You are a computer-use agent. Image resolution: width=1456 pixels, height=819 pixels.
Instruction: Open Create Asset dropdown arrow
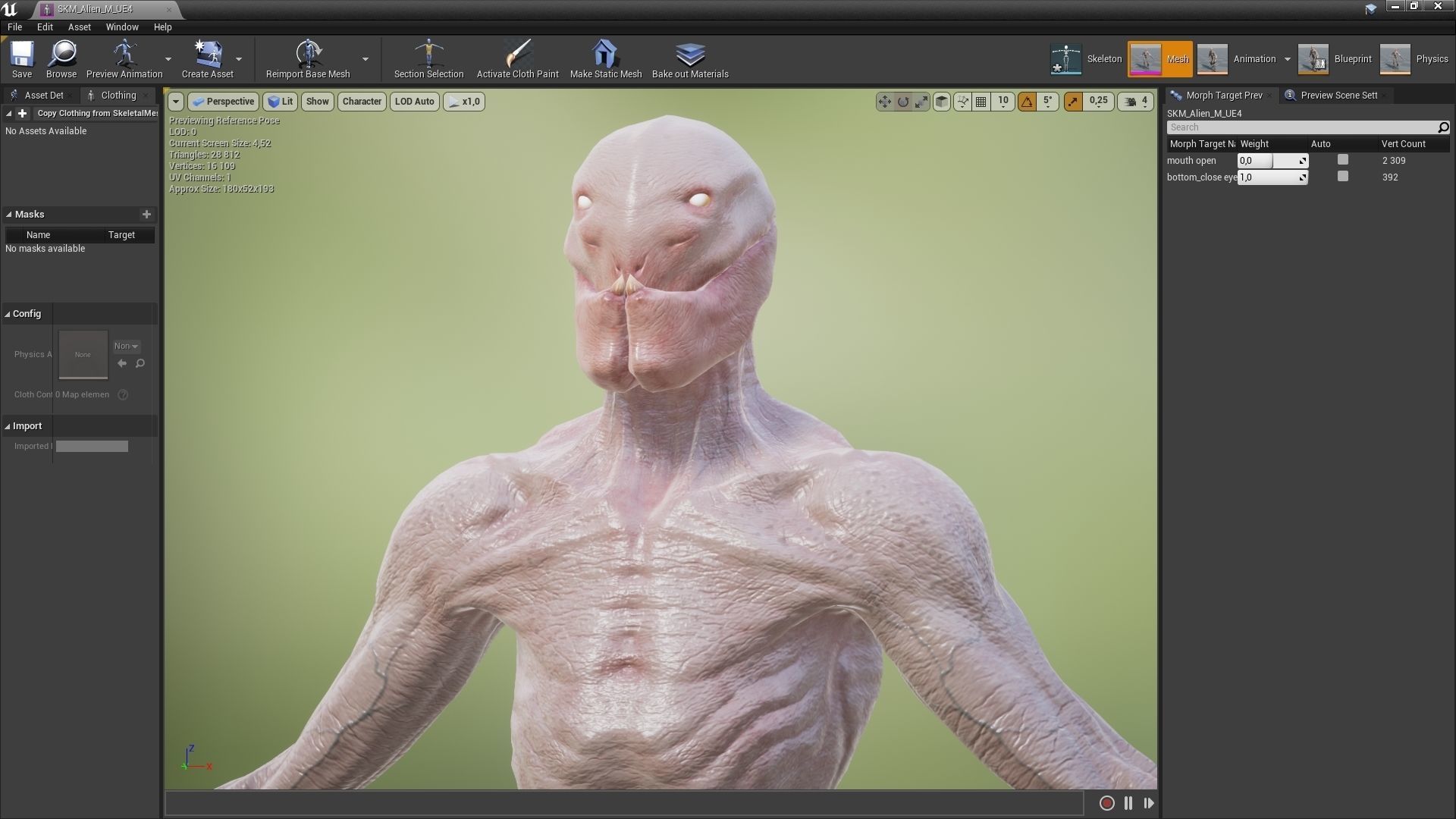pos(239,59)
